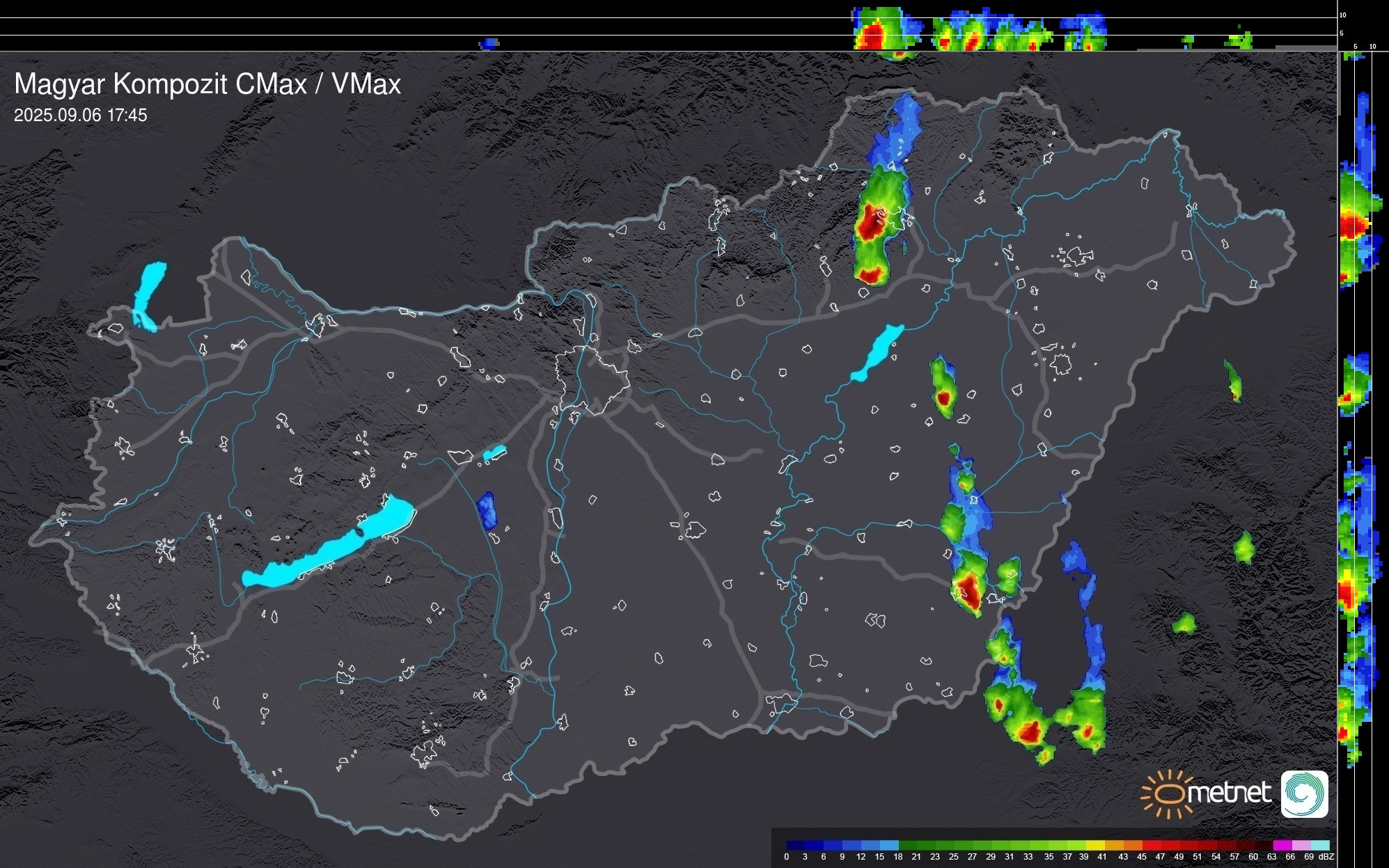The width and height of the screenshot is (1389, 868).
Task: Select the magenta 63 dBZ legend swatch
Action: click(1282, 845)
